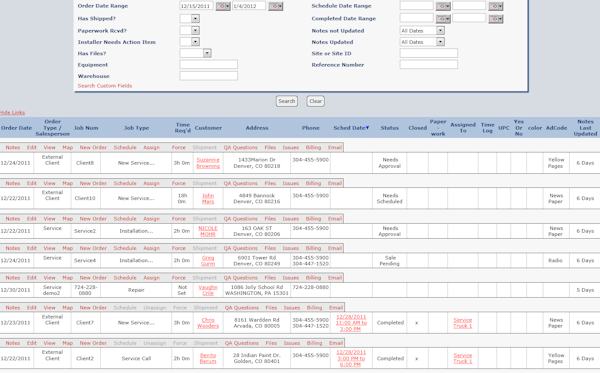Open calendar picker for Schedule Date Range end

(496, 6)
